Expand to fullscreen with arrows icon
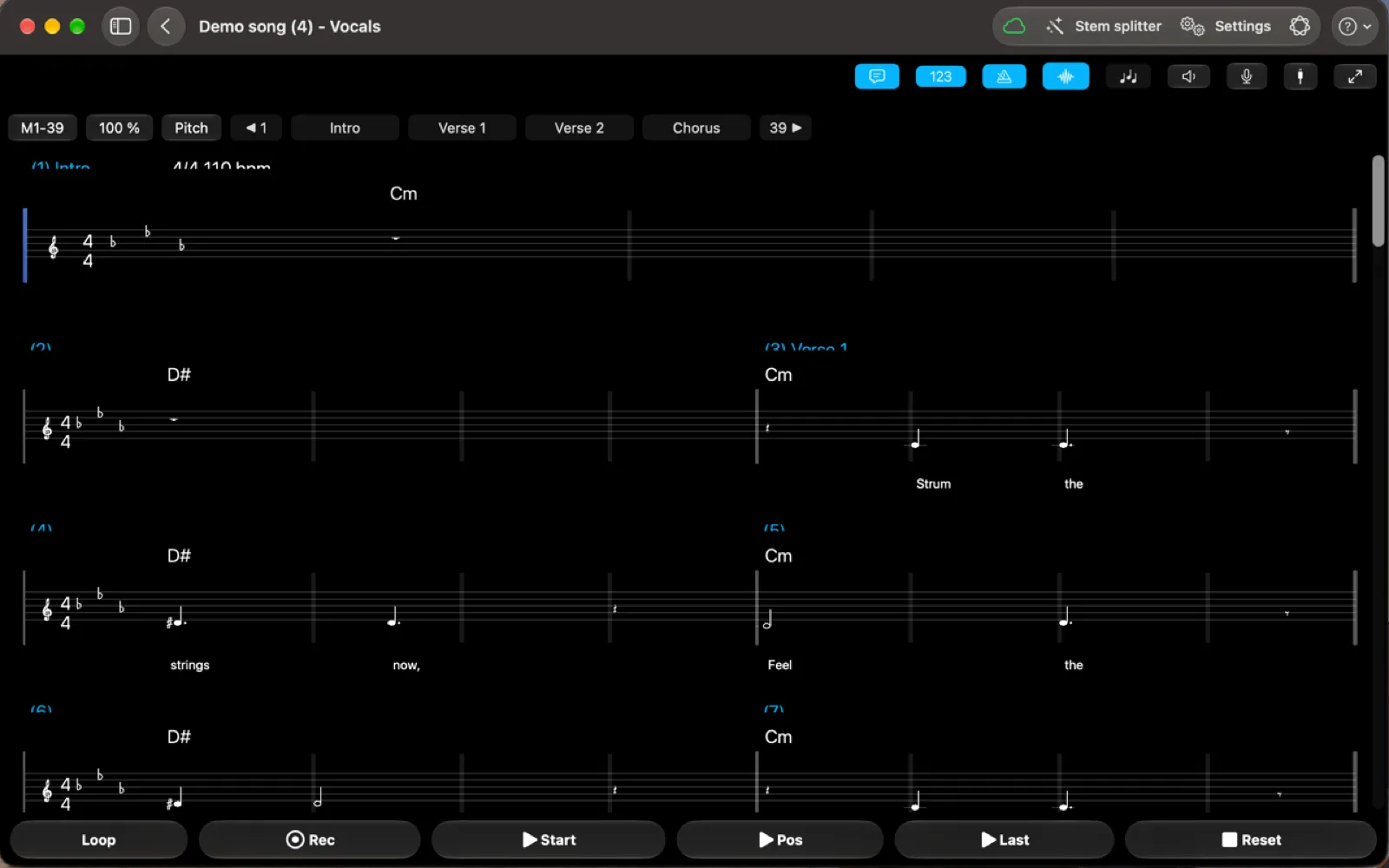The image size is (1389, 868). (1355, 76)
